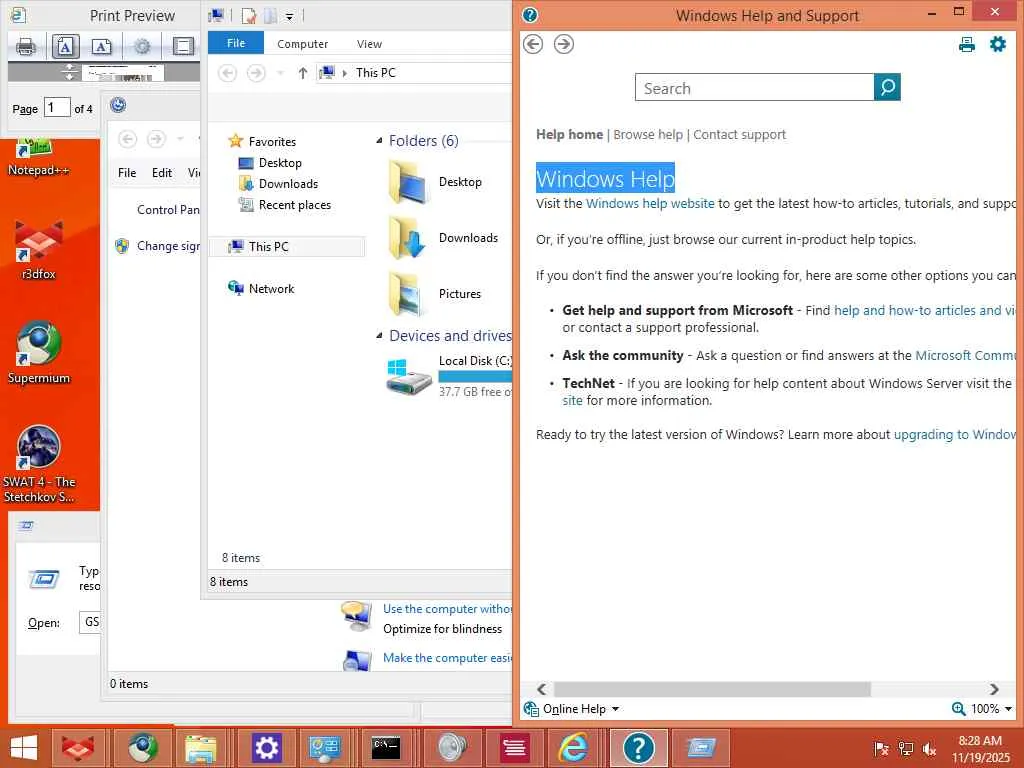
Task: Collapse the Devices and drives group
Action: 379,336
